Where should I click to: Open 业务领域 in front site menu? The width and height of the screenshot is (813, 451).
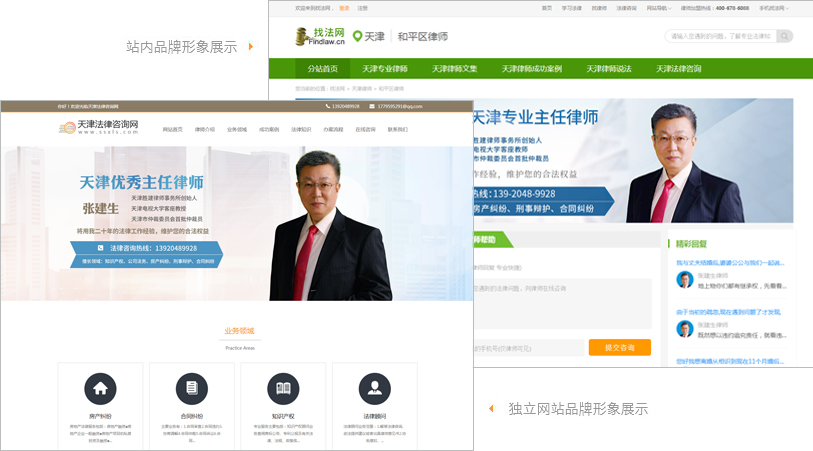pos(237,130)
